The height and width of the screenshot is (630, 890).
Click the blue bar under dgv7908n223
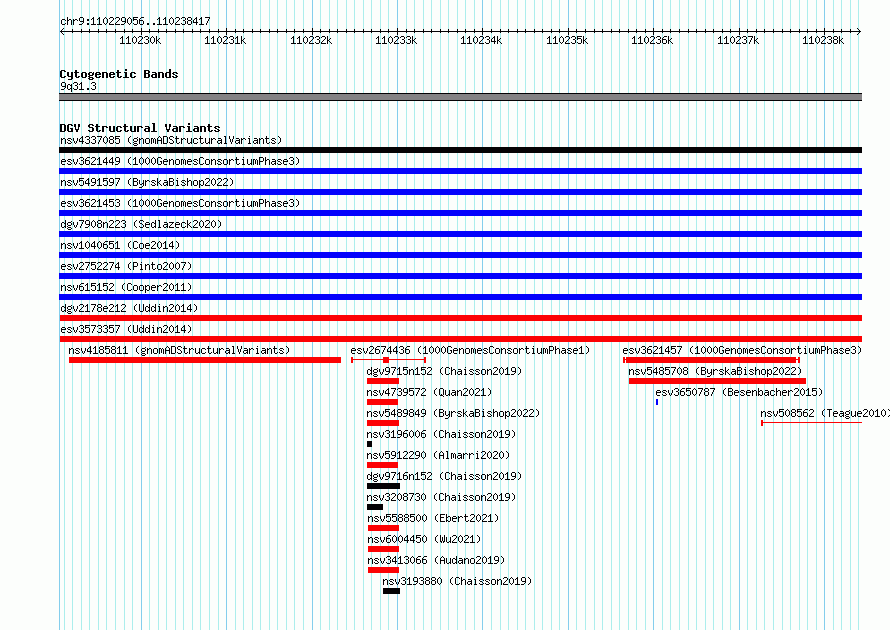point(460,234)
